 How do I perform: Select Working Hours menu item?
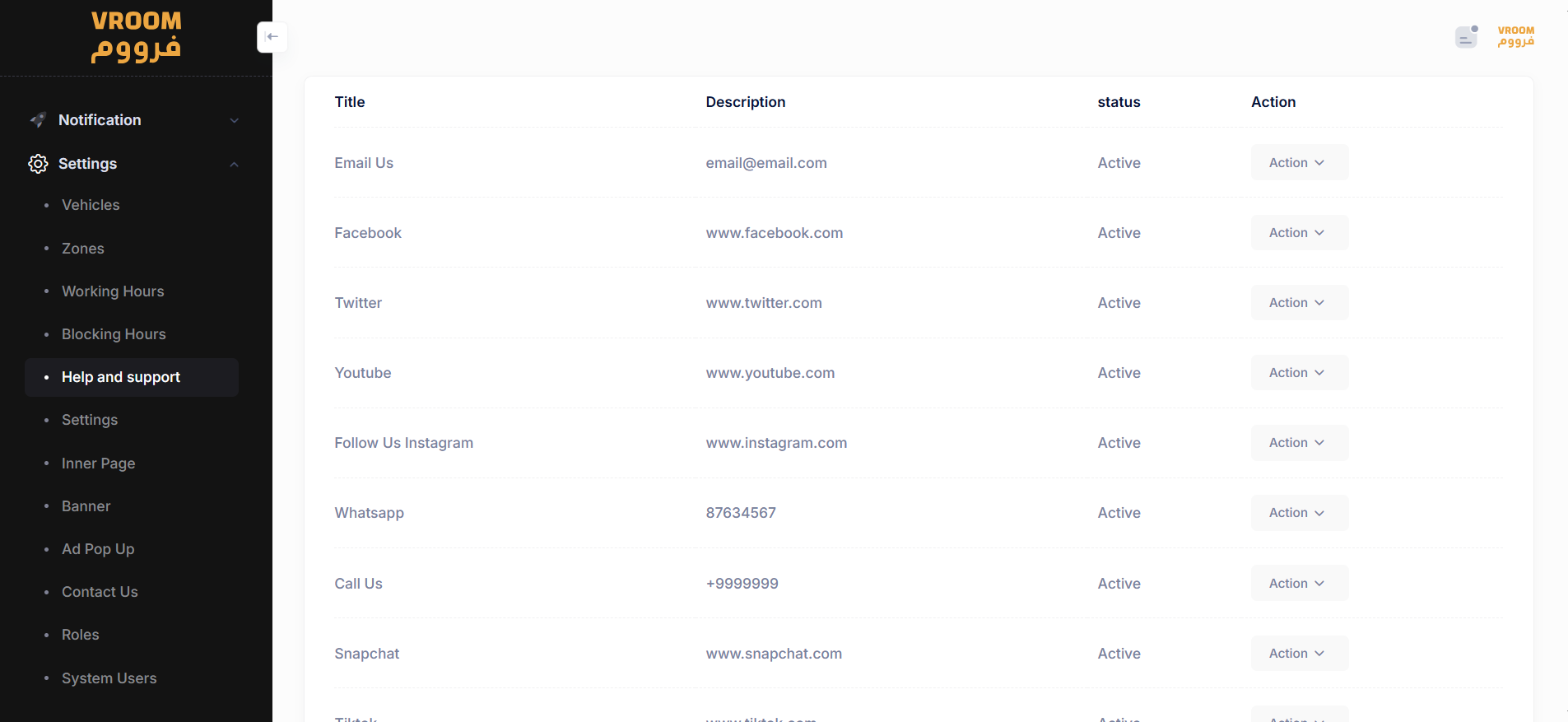tap(113, 291)
